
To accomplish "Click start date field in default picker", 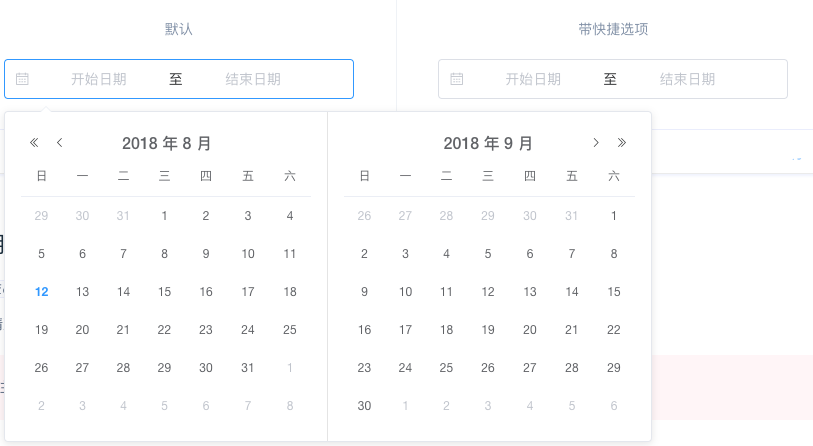I will click(98, 79).
